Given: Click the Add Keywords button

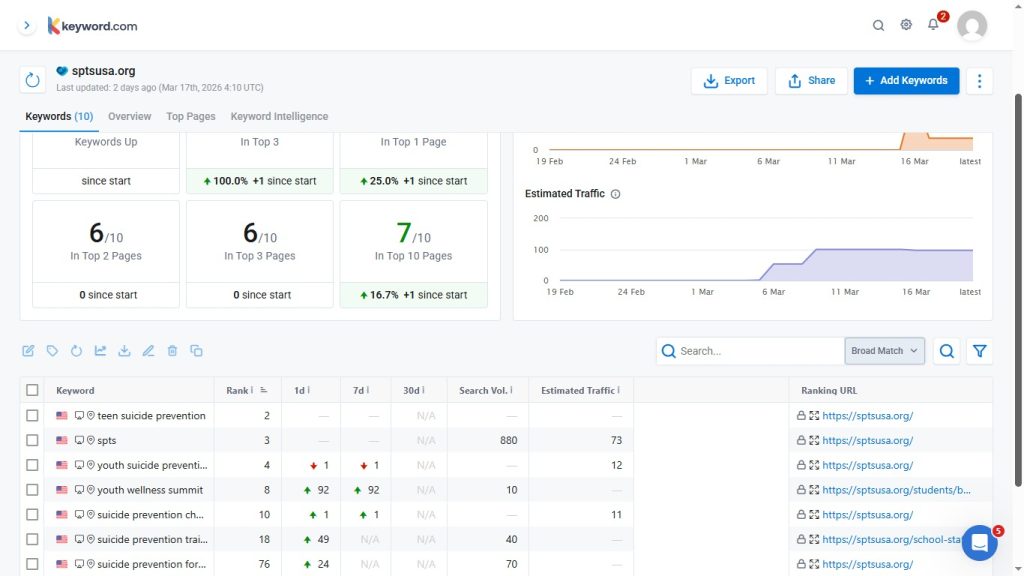Looking at the screenshot, I should [906, 81].
